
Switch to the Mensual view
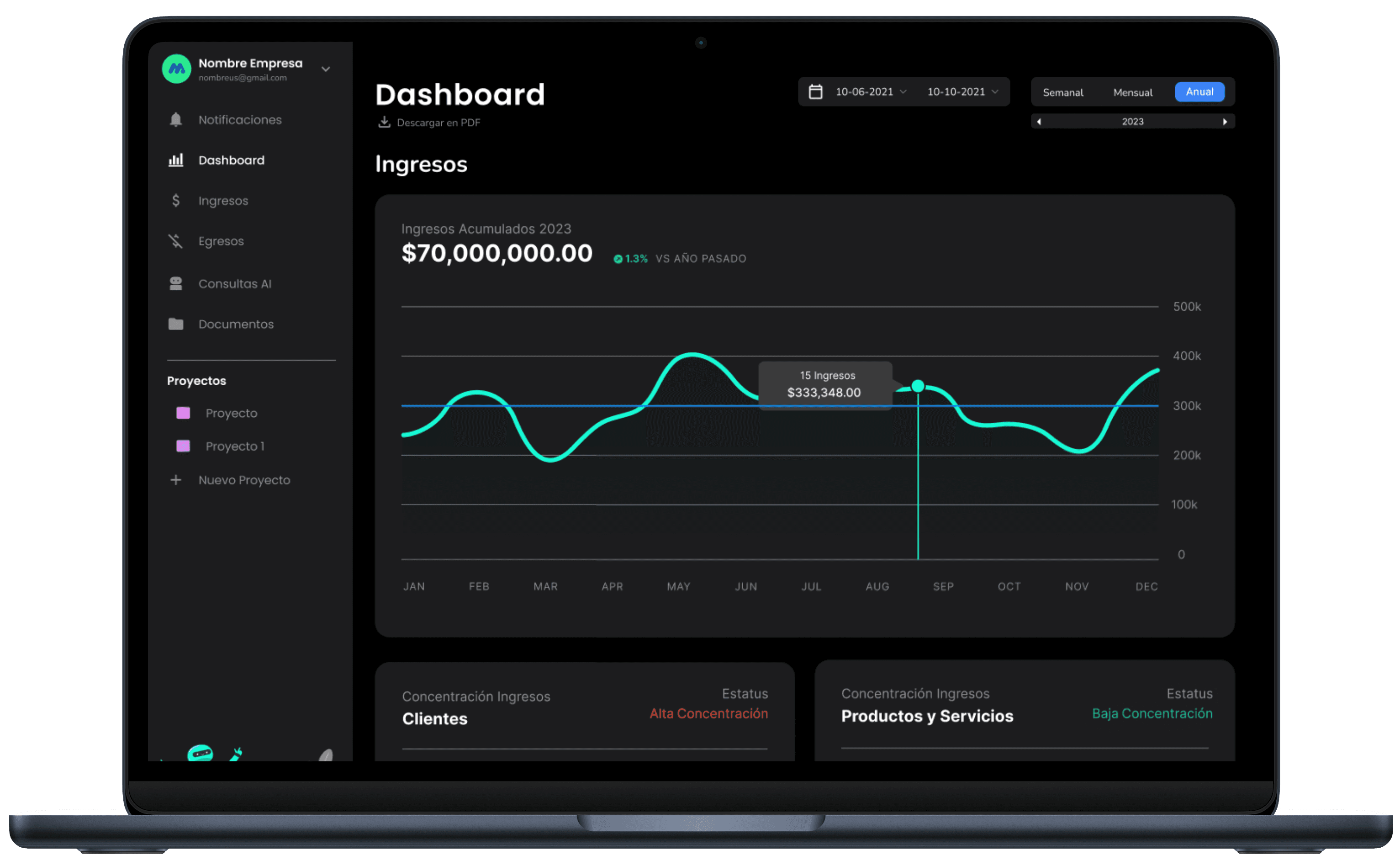click(x=1132, y=92)
